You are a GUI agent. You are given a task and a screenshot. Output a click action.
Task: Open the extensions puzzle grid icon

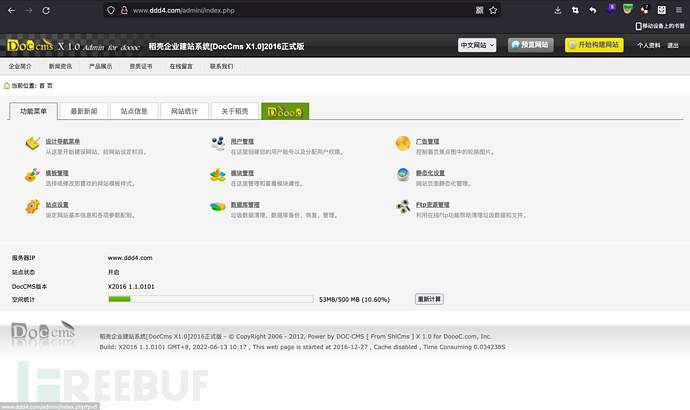[x=662, y=10]
